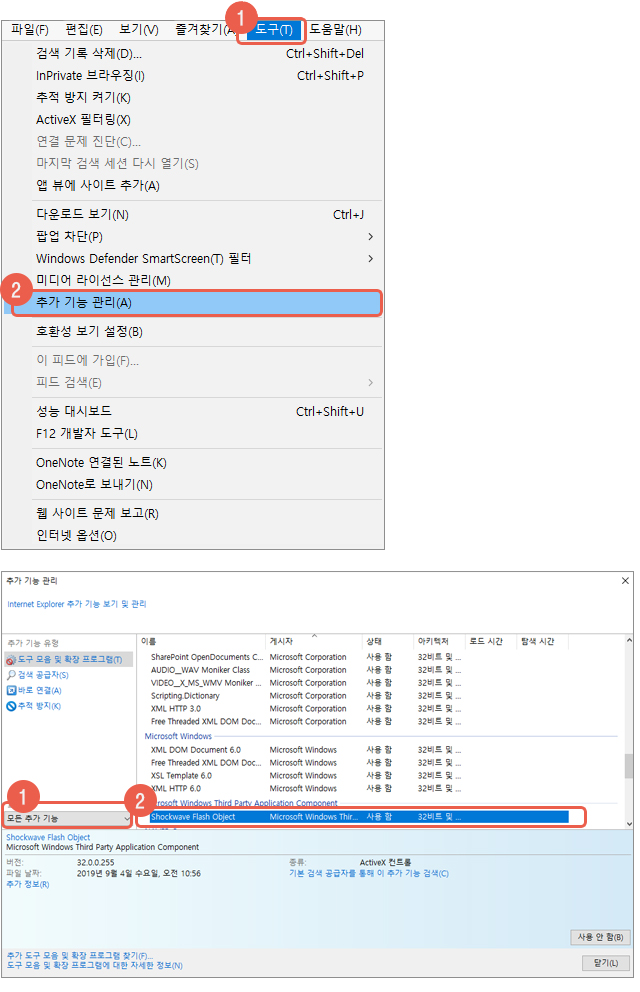Sort by 이름 column header
Viewport: 640px width, 992px height.
[x=201, y=642]
